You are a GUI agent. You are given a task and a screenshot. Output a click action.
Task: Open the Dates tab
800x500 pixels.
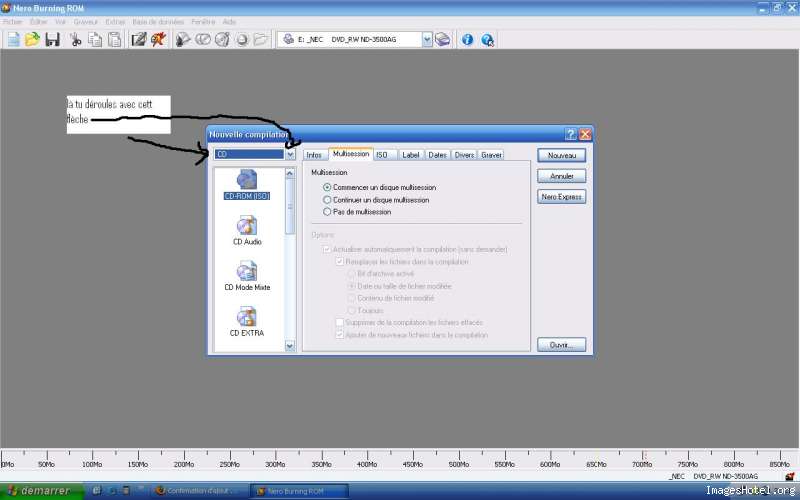point(437,155)
